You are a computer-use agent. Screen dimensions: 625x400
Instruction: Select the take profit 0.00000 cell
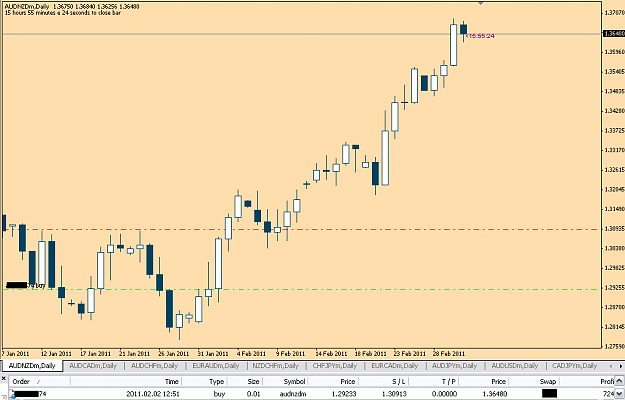click(x=444, y=394)
